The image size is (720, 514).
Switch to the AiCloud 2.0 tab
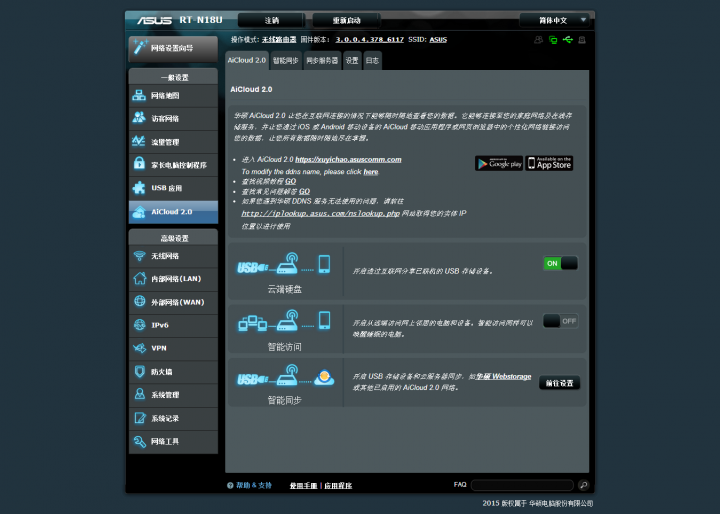pyautogui.click(x=247, y=61)
